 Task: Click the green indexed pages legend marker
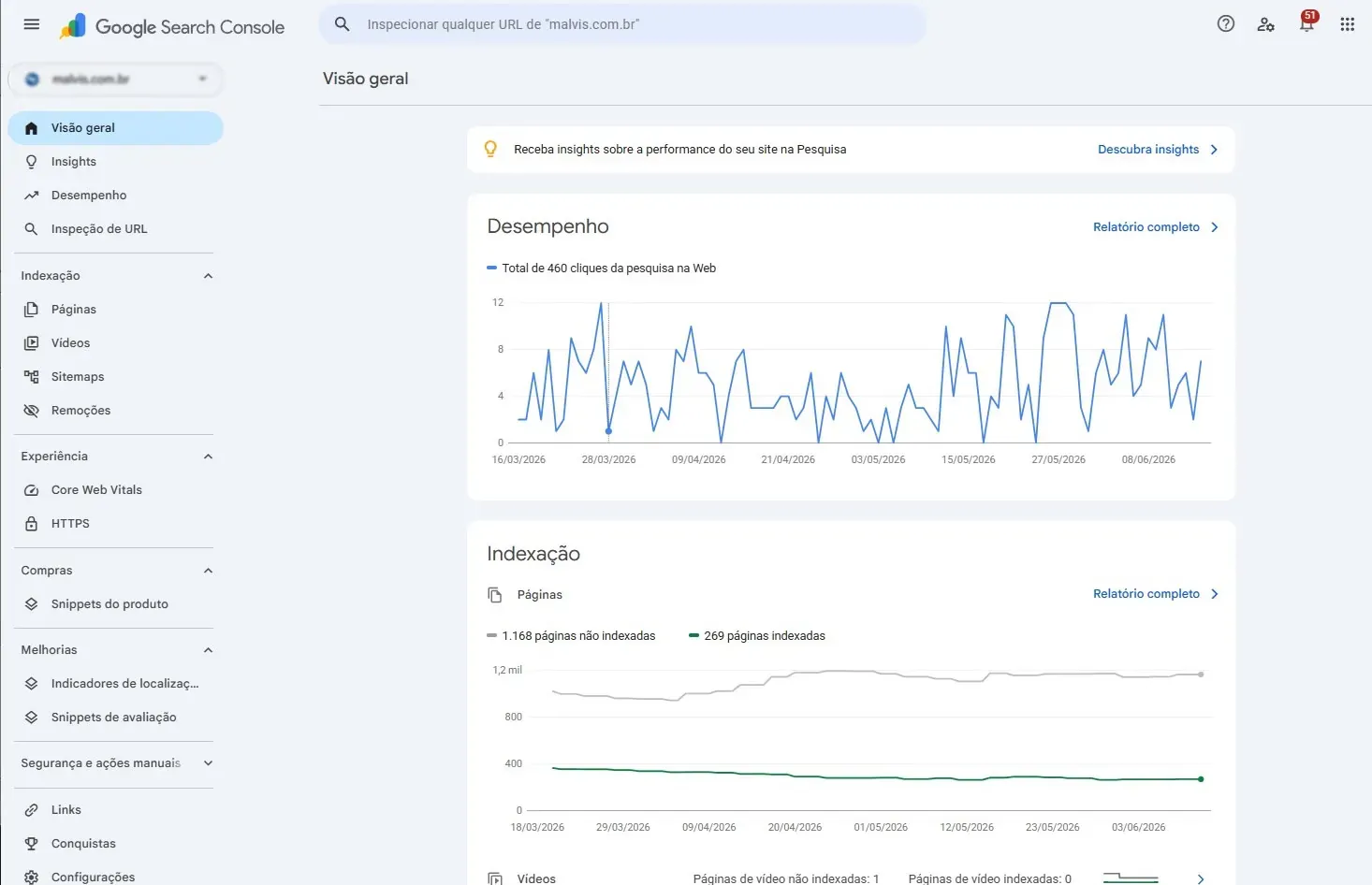694,636
